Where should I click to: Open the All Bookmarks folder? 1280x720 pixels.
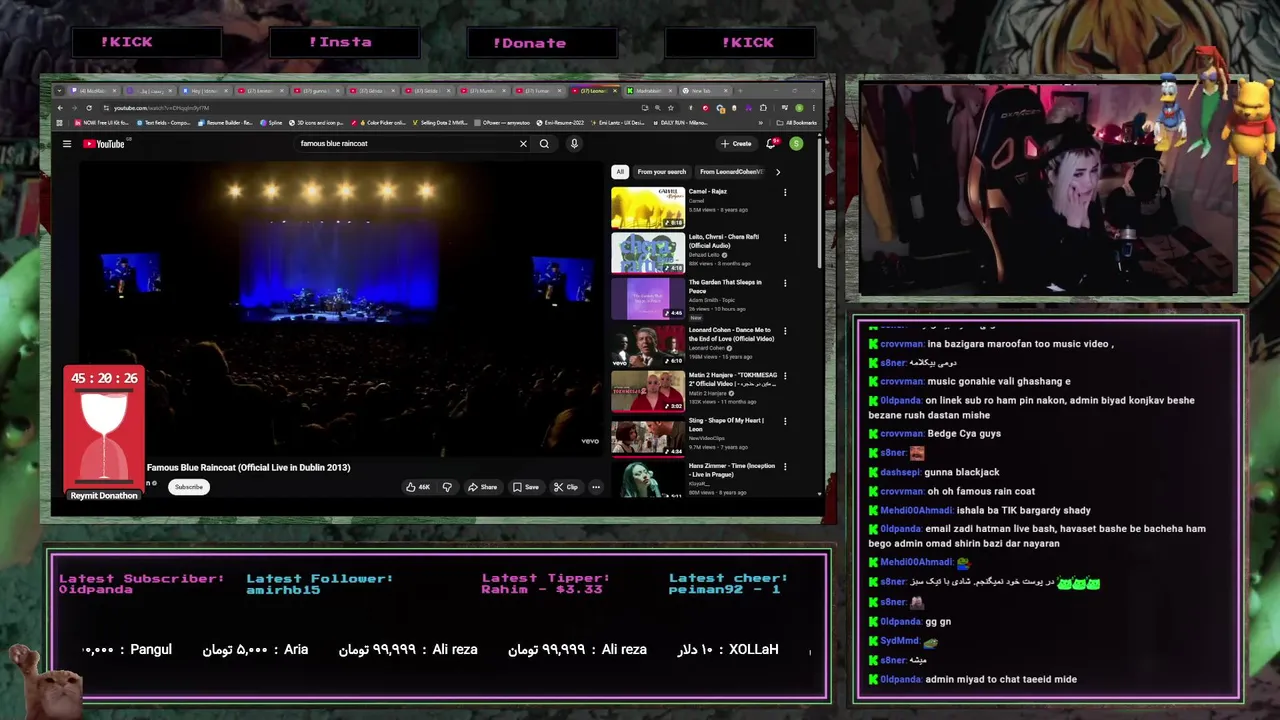click(x=797, y=123)
